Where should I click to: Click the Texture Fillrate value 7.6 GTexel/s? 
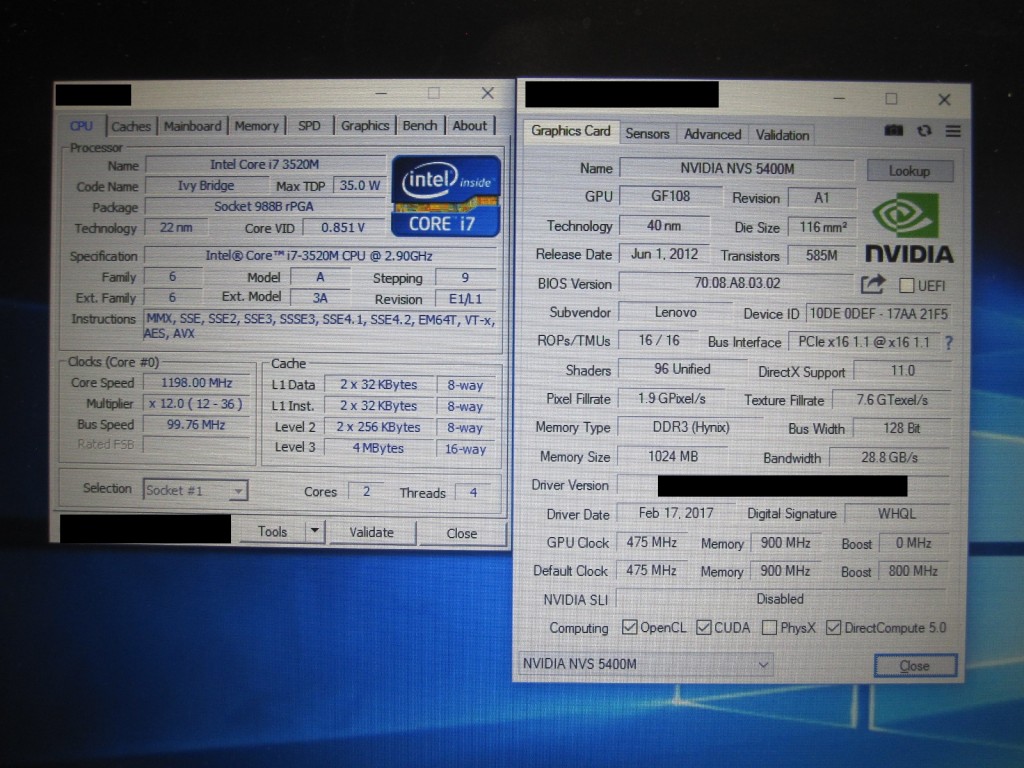[892, 400]
